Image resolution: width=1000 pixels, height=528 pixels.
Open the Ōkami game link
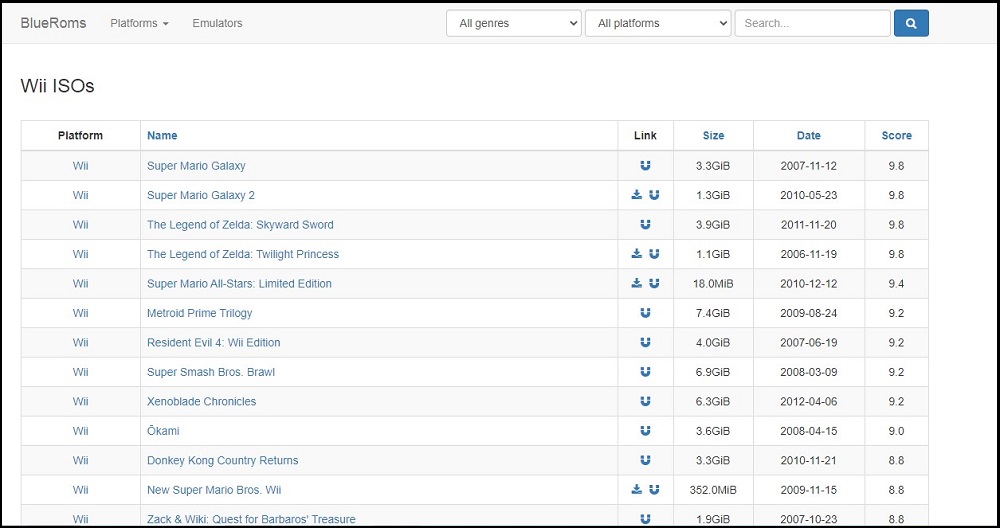(163, 430)
